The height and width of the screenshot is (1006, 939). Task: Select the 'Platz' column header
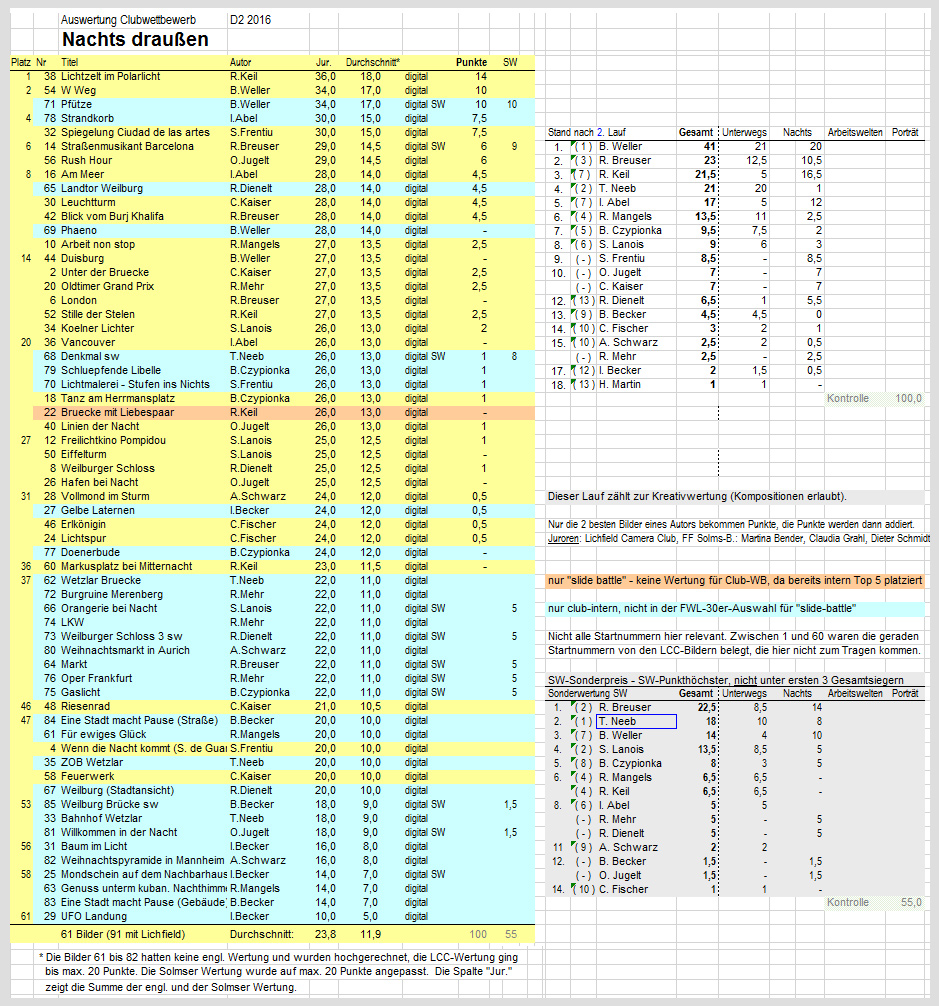pyautogui.click(x=21, y=62)
